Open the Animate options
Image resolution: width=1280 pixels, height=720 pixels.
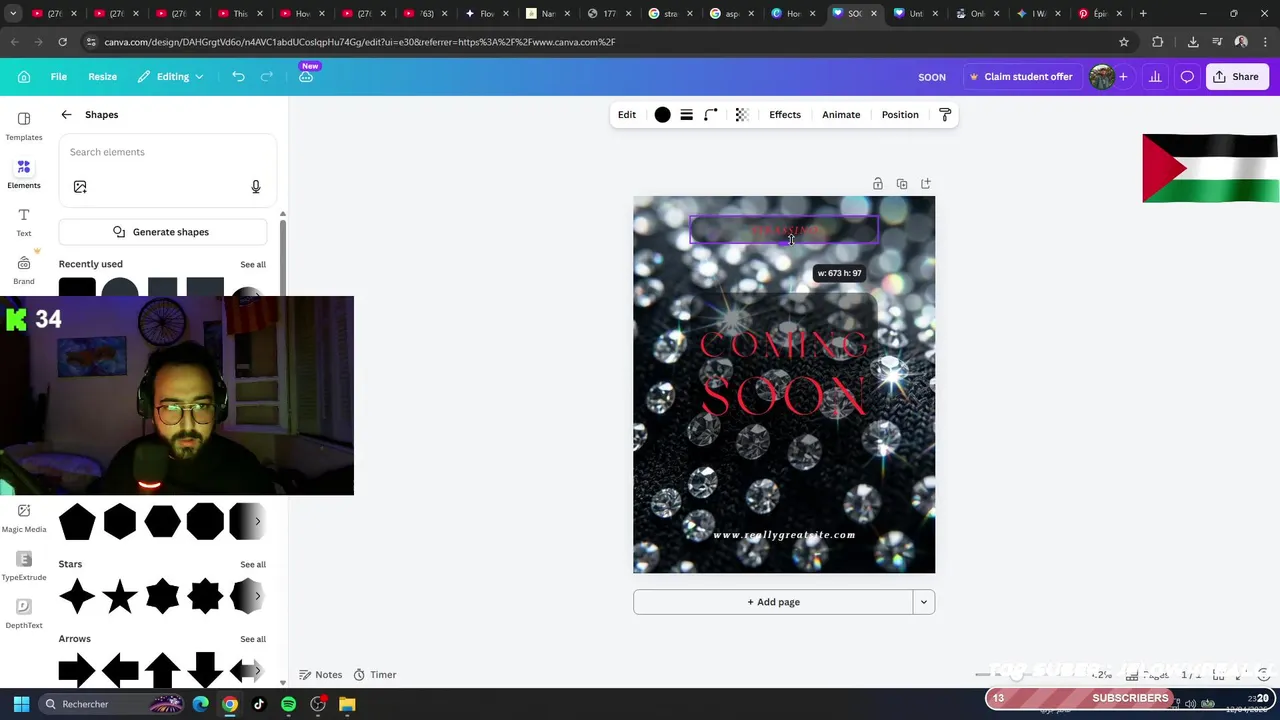coord(841,115)
